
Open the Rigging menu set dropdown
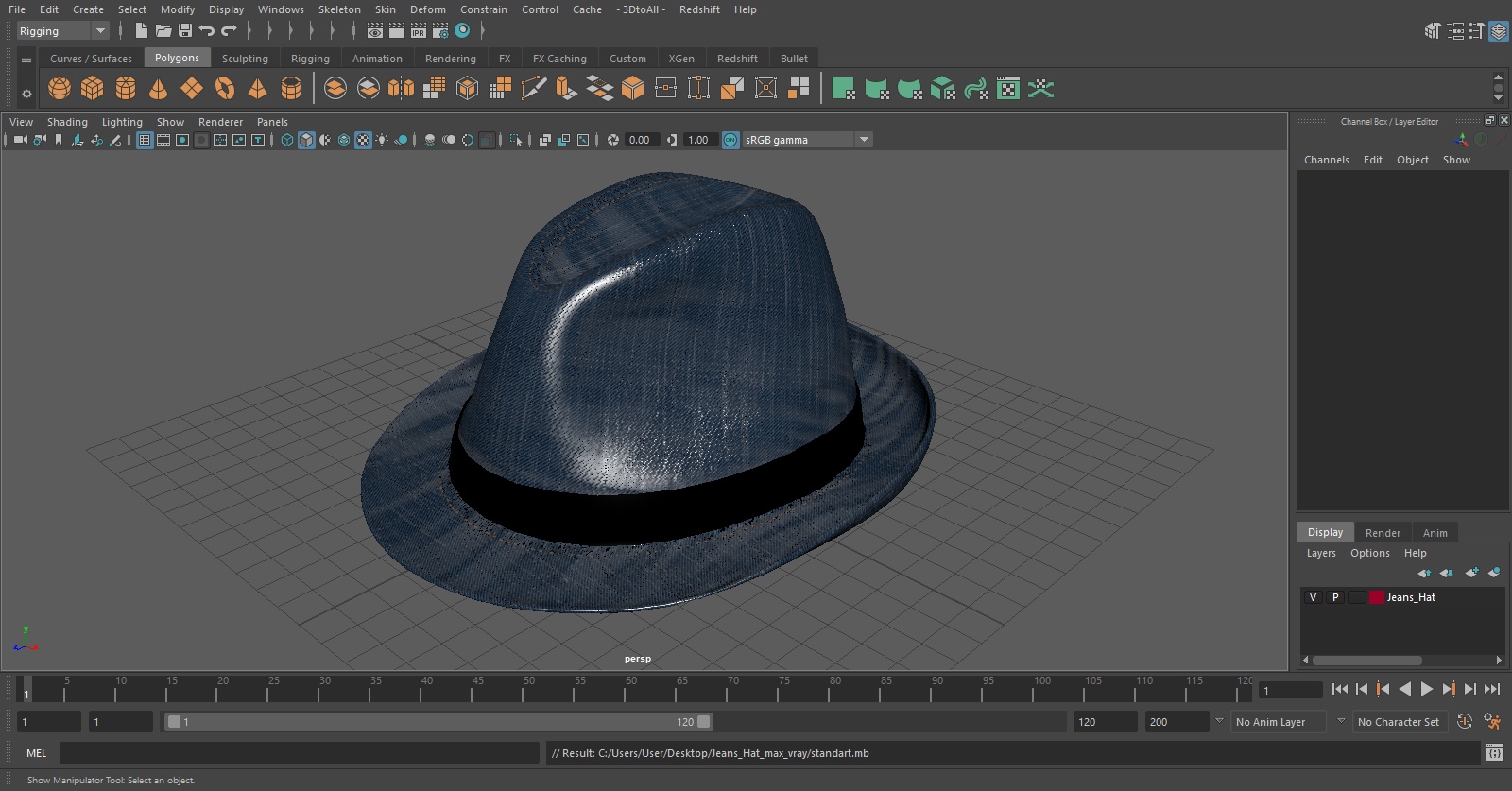63,31
